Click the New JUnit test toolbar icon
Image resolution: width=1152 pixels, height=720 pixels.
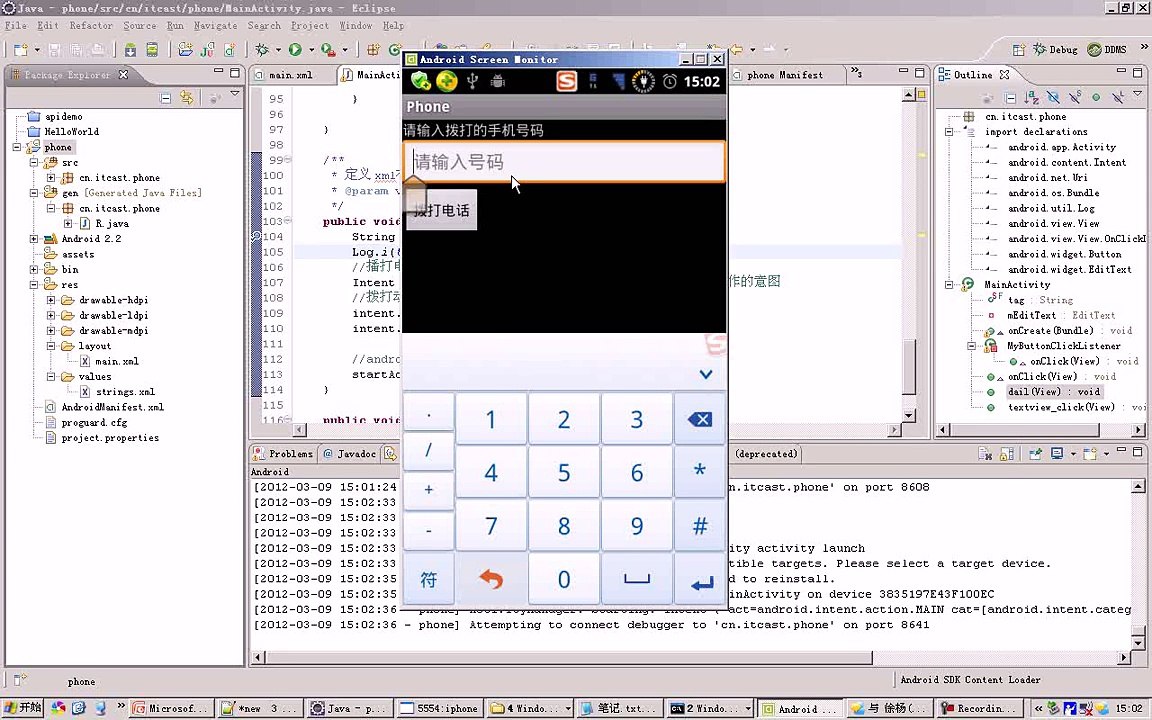208,50
